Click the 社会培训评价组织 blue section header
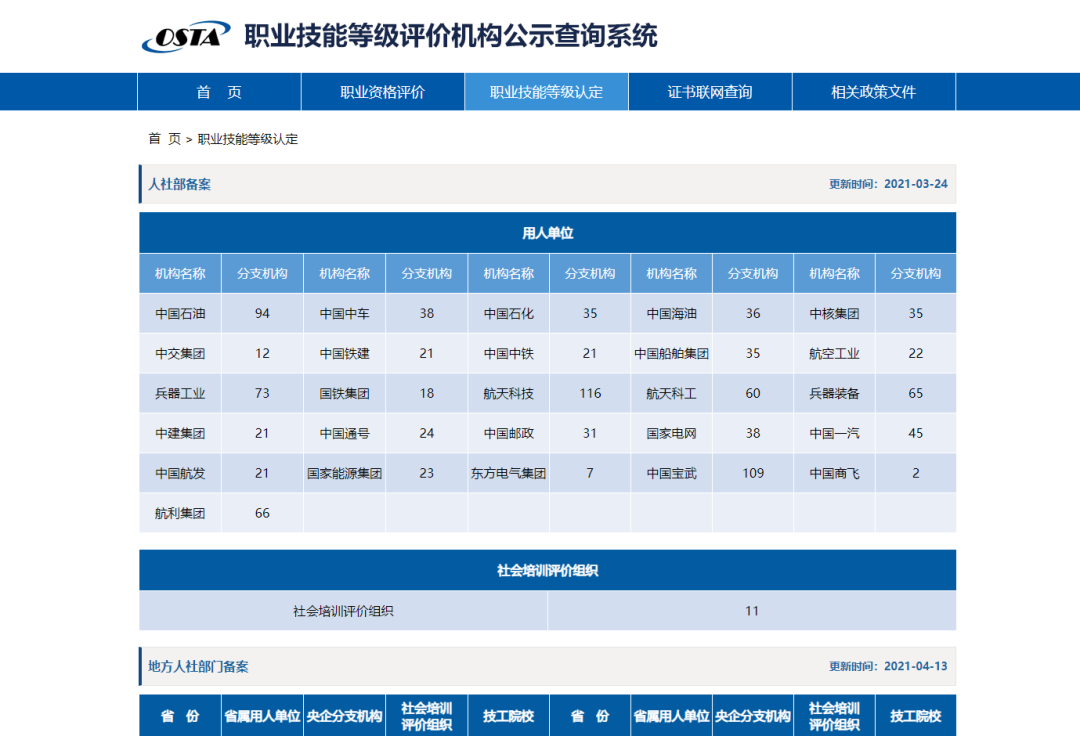 tap(548, 570)
